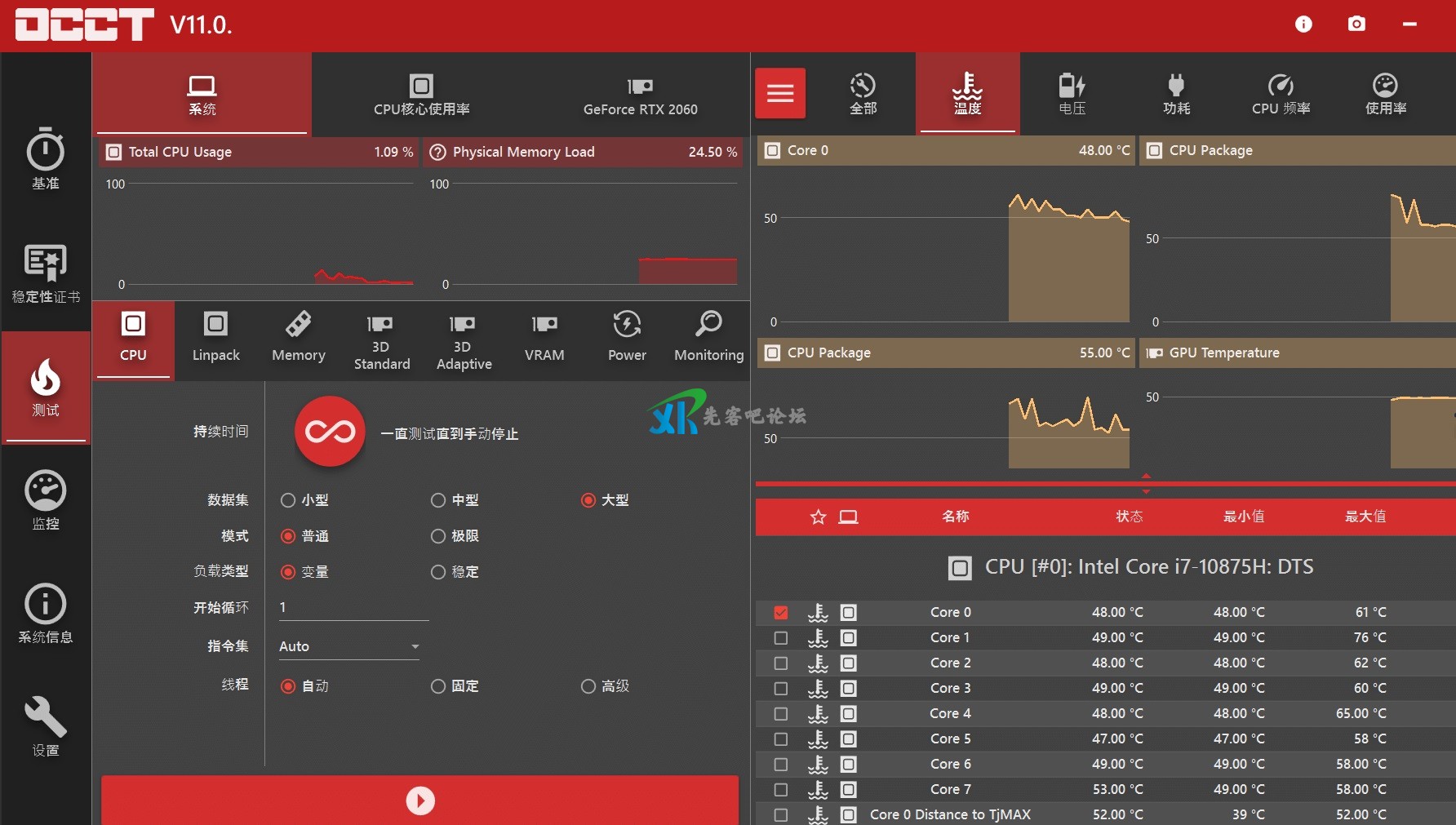1456x825 pixels.
Task: Open the 基准 benchmark section in sidebar
Action: 46,159
